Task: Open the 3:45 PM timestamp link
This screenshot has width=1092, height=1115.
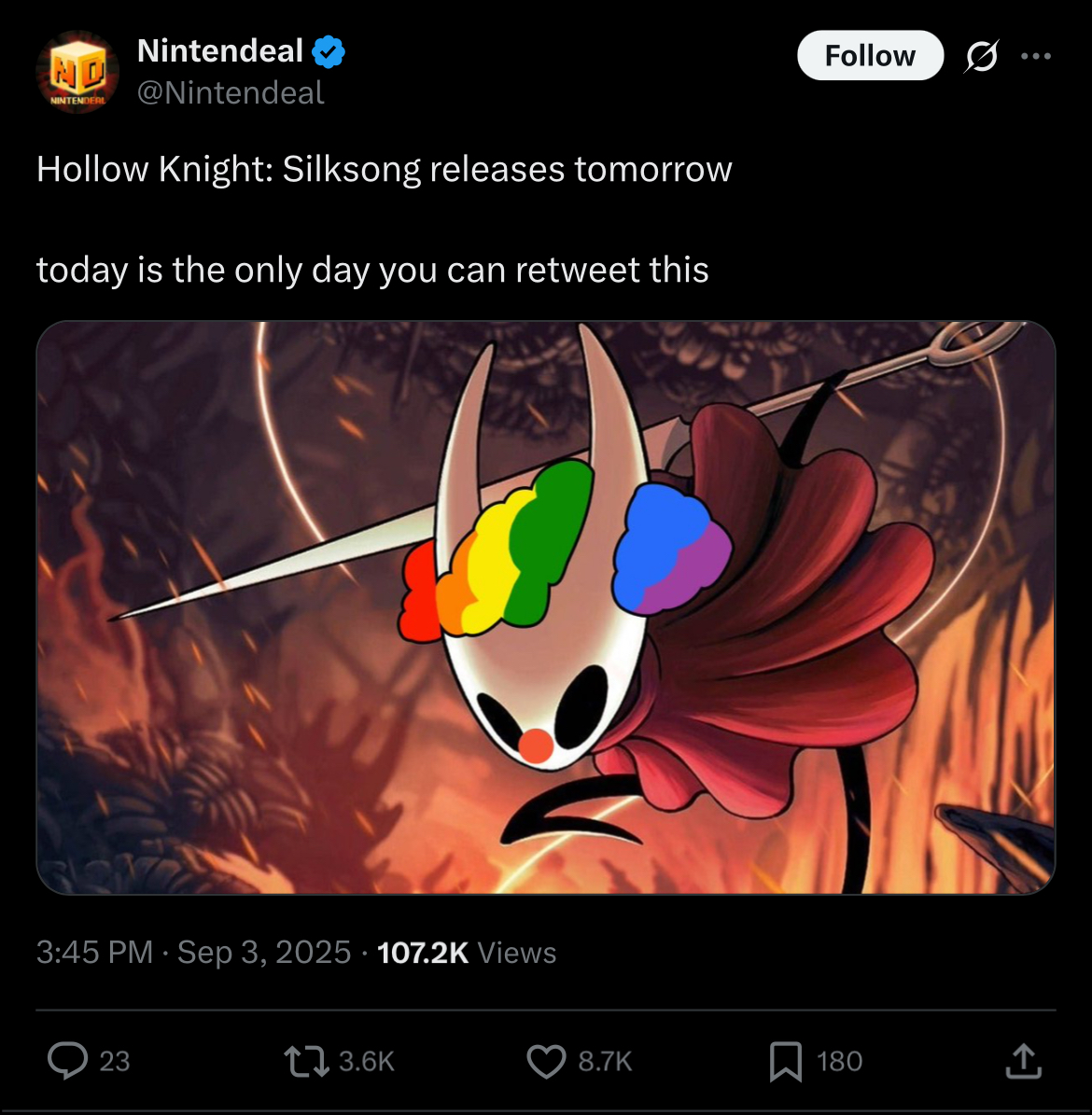Action: pyautogui.click(x=193, y=952)
